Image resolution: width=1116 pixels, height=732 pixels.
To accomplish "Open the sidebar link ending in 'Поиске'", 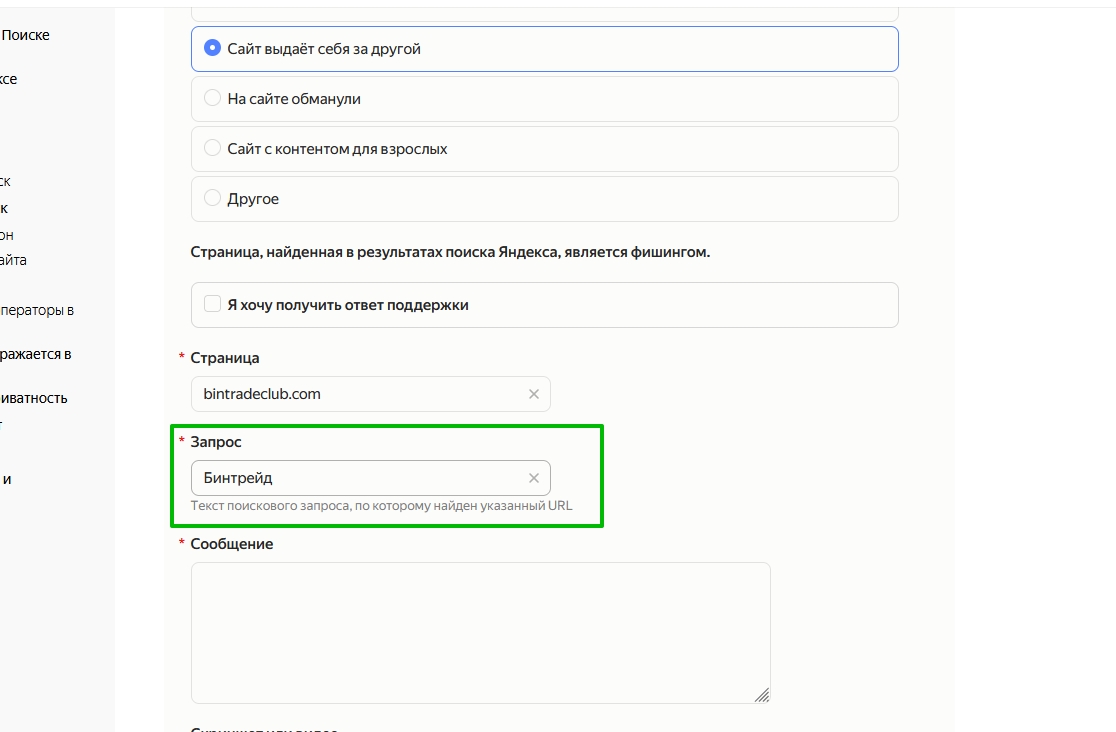I will click(x=25, y=35).
